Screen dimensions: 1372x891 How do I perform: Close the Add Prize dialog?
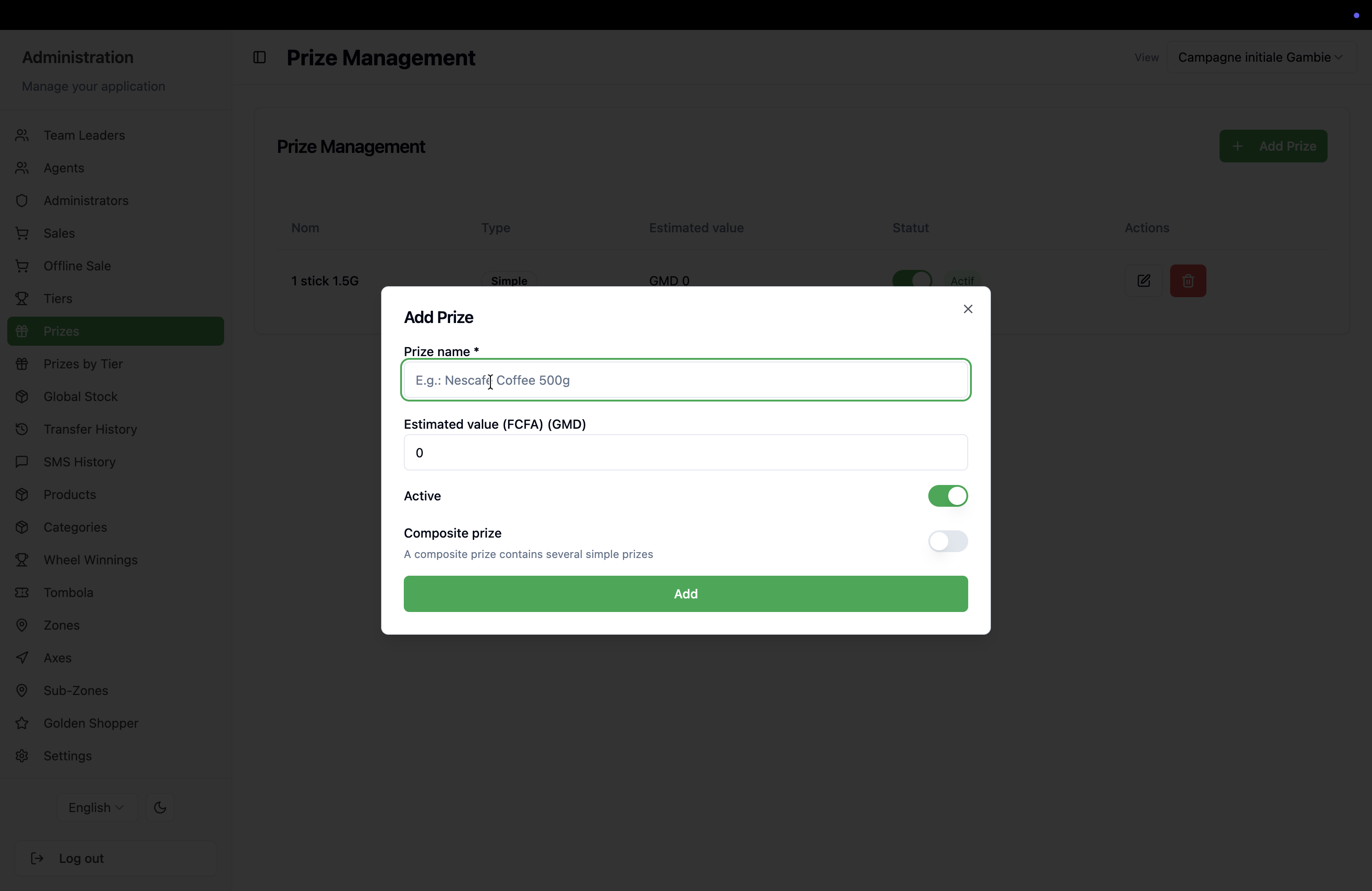click(968, 309)
